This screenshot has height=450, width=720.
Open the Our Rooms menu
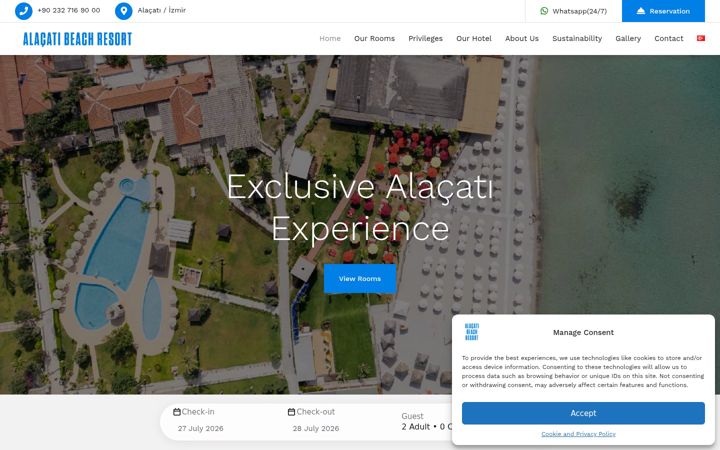374,39
